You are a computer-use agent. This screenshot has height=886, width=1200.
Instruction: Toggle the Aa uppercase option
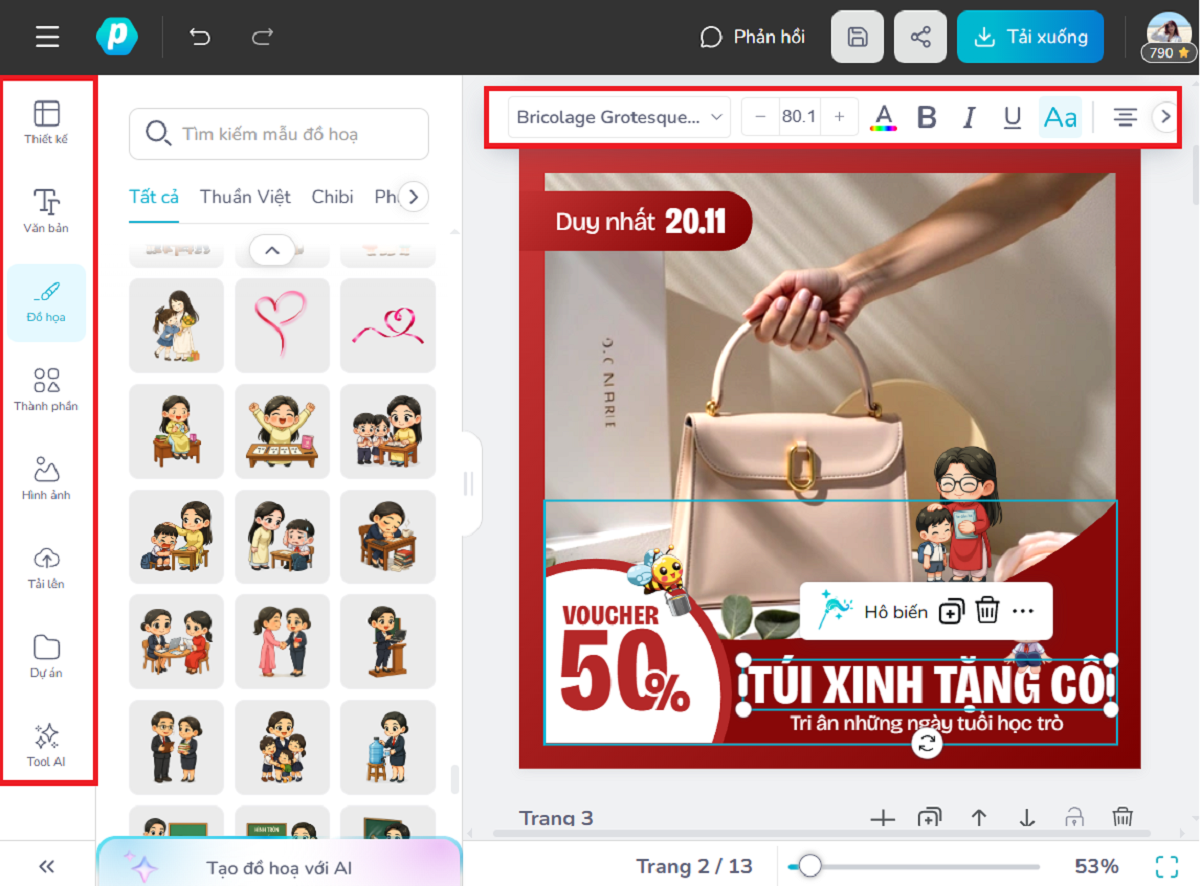[1060, 117]
